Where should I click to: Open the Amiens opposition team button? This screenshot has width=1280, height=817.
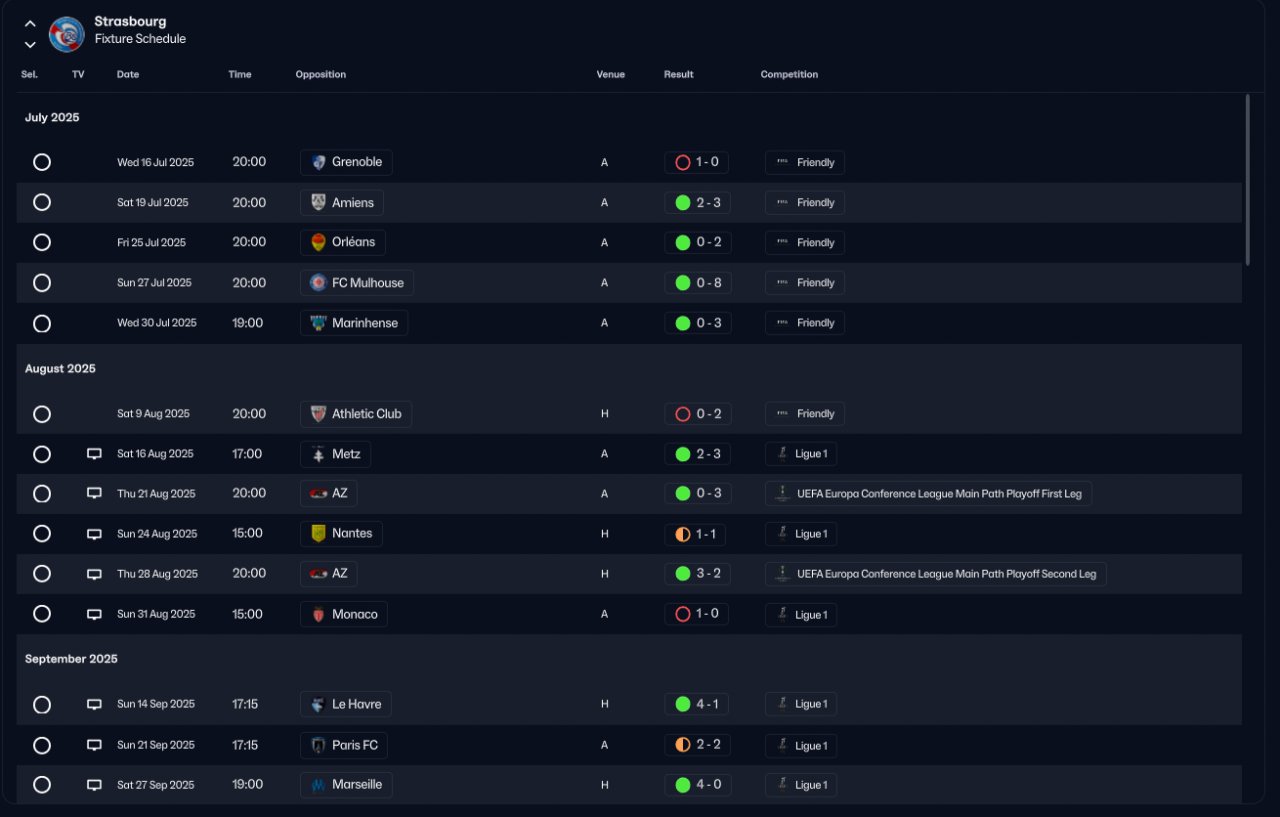[x=342, y=203]
